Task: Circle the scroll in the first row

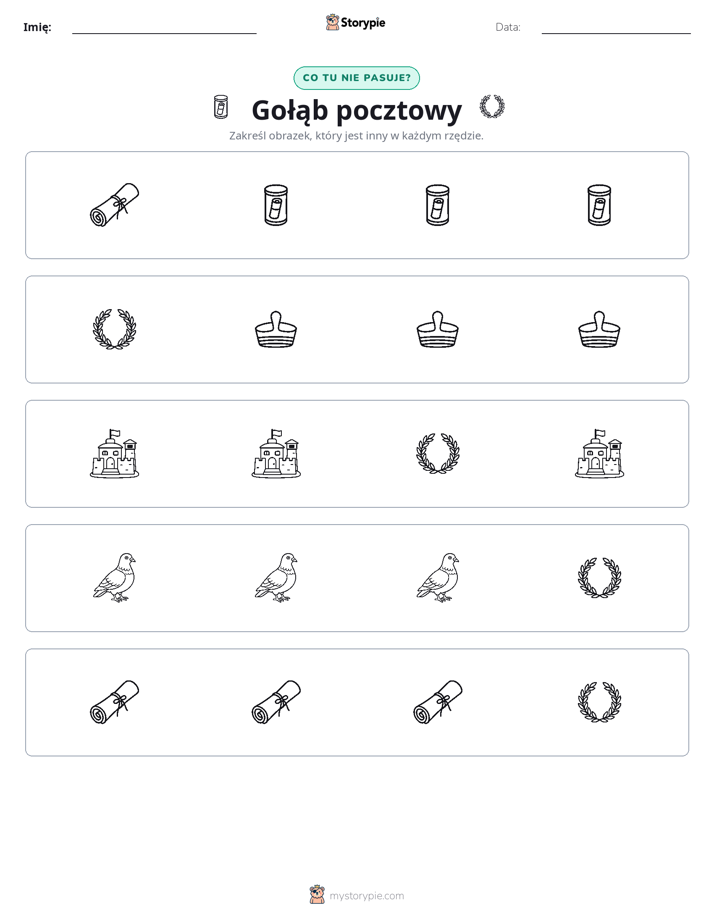Action: (114, 205)
